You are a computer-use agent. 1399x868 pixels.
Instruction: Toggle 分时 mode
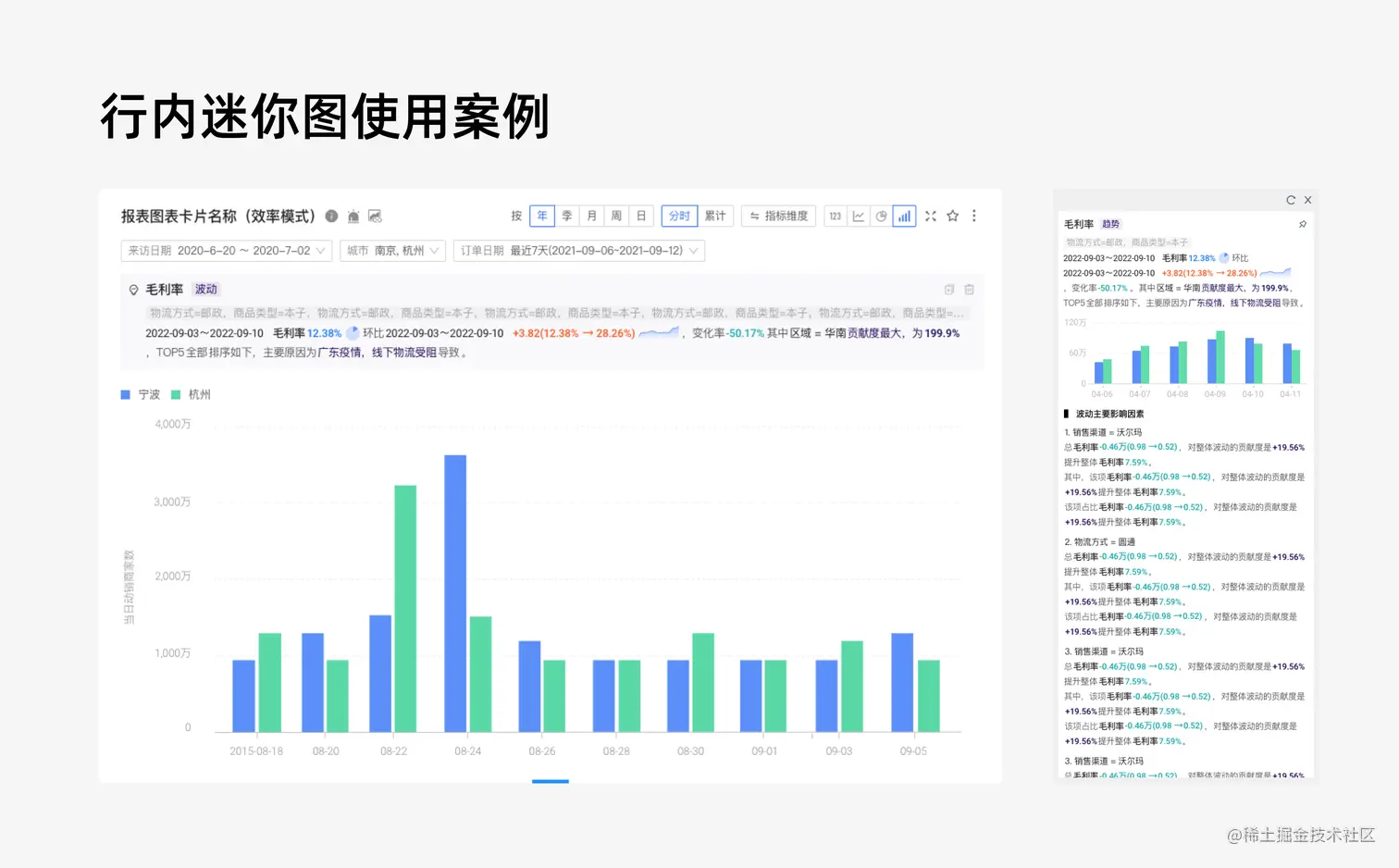tap(679, 216)
